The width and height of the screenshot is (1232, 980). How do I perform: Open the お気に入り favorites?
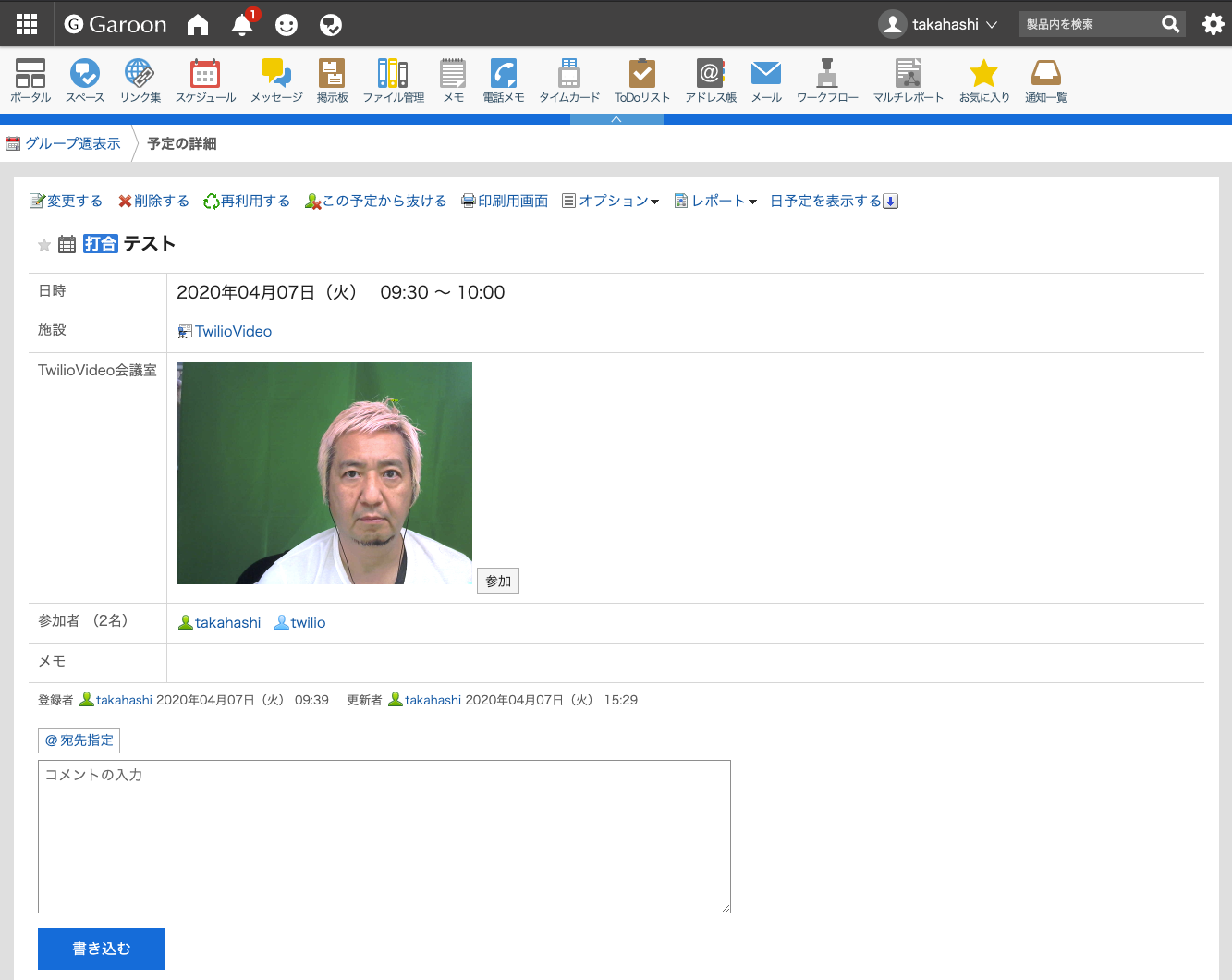coord(984,80)
